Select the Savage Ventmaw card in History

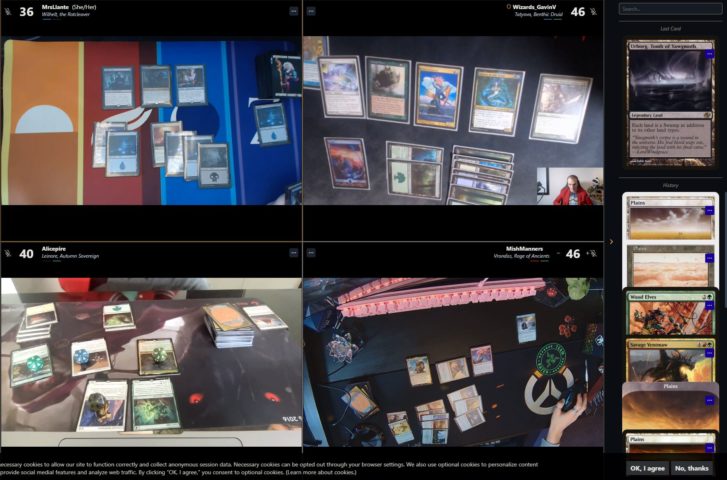(670, 361)
